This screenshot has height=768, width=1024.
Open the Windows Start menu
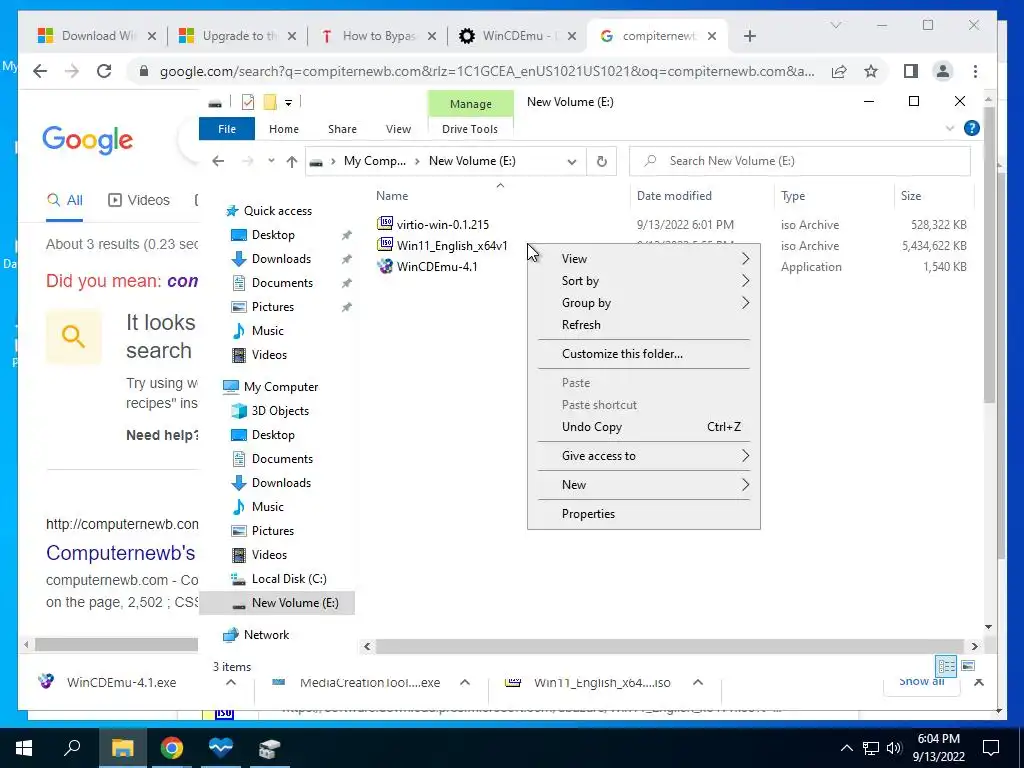[24, 748]
